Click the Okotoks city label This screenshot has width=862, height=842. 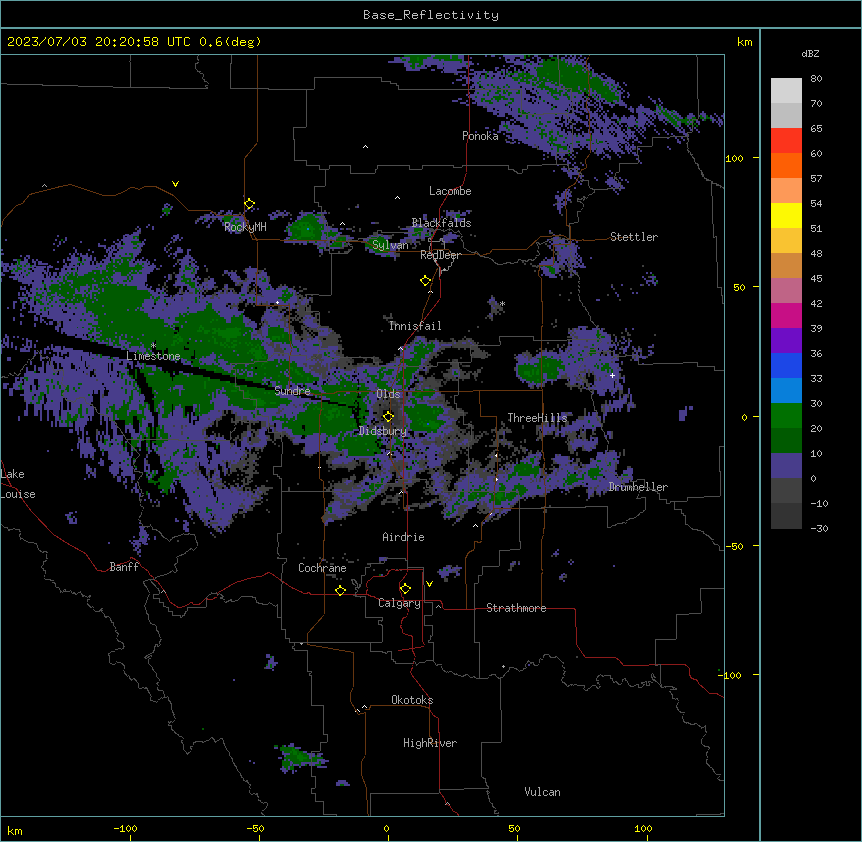tap(412, 700)
